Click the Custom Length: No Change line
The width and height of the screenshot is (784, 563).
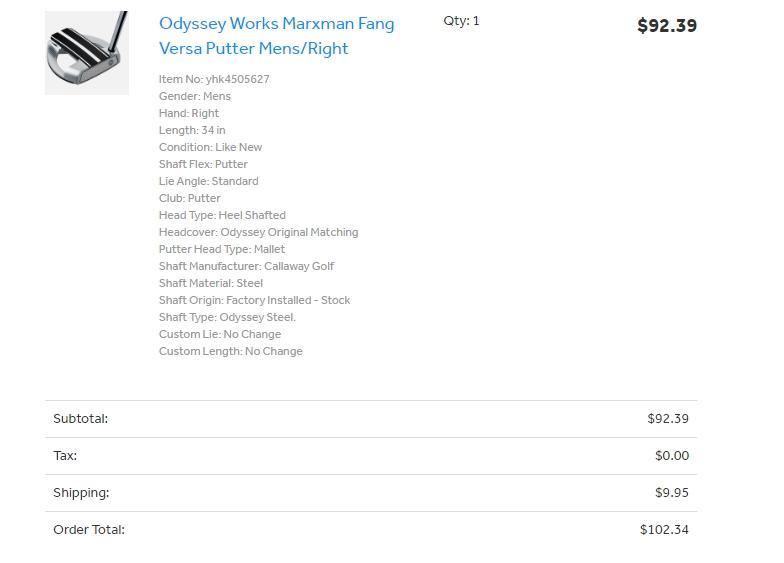(230, 351)
